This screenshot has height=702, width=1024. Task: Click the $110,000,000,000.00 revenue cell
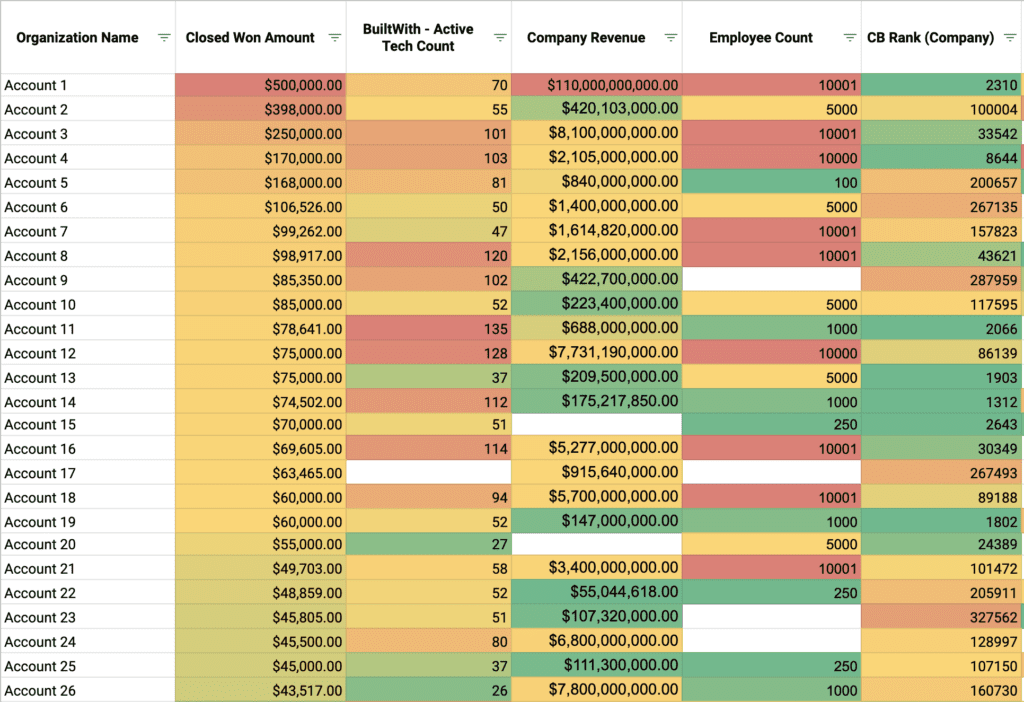[x=597, y=86]
